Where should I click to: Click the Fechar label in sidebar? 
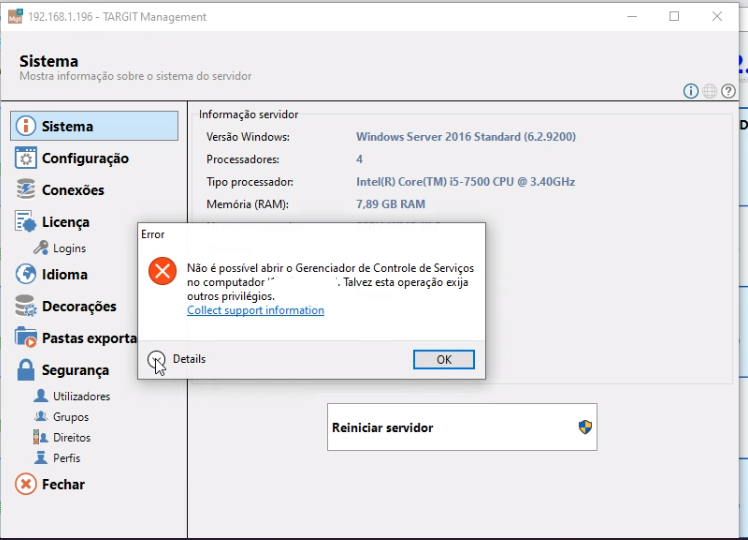(63, 484)
